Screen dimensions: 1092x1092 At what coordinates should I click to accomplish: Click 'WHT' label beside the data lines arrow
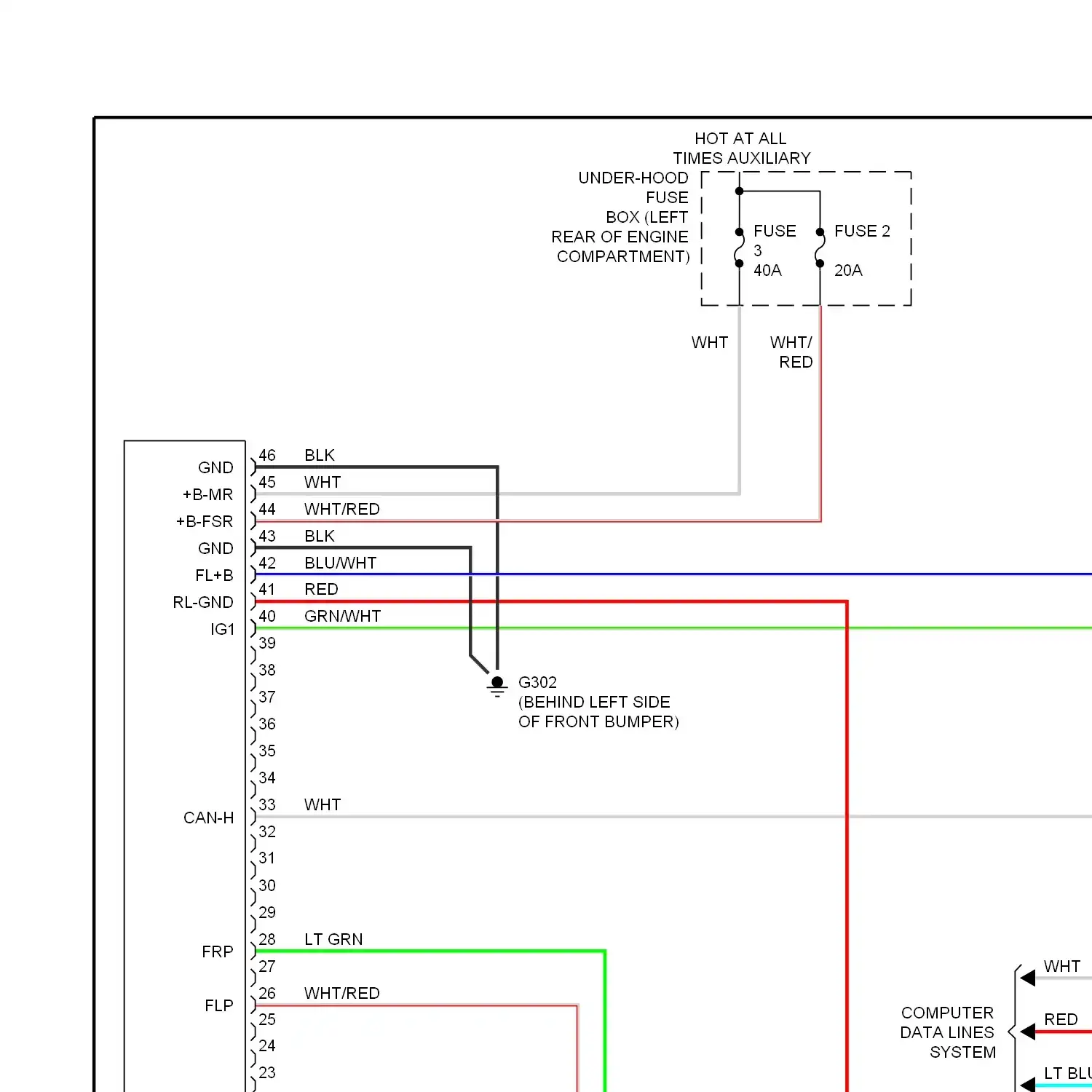(1062, 966)
